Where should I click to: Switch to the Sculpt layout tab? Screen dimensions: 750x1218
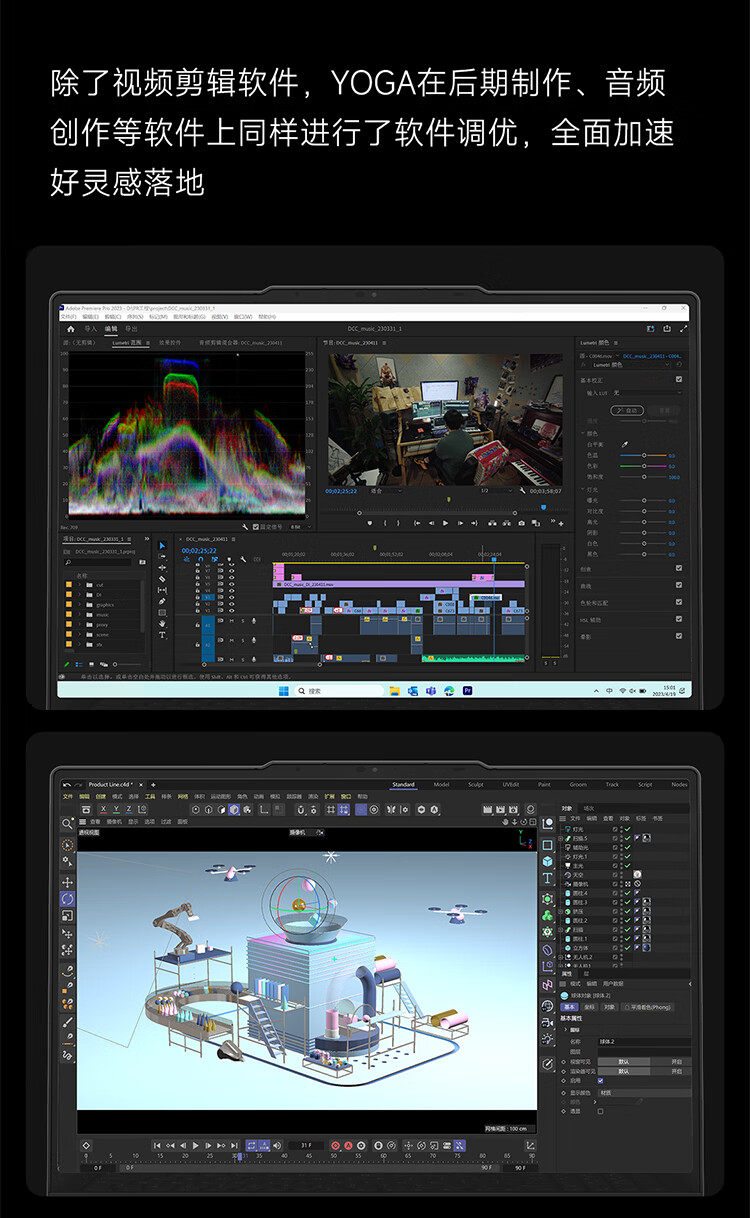click(476, 784)
